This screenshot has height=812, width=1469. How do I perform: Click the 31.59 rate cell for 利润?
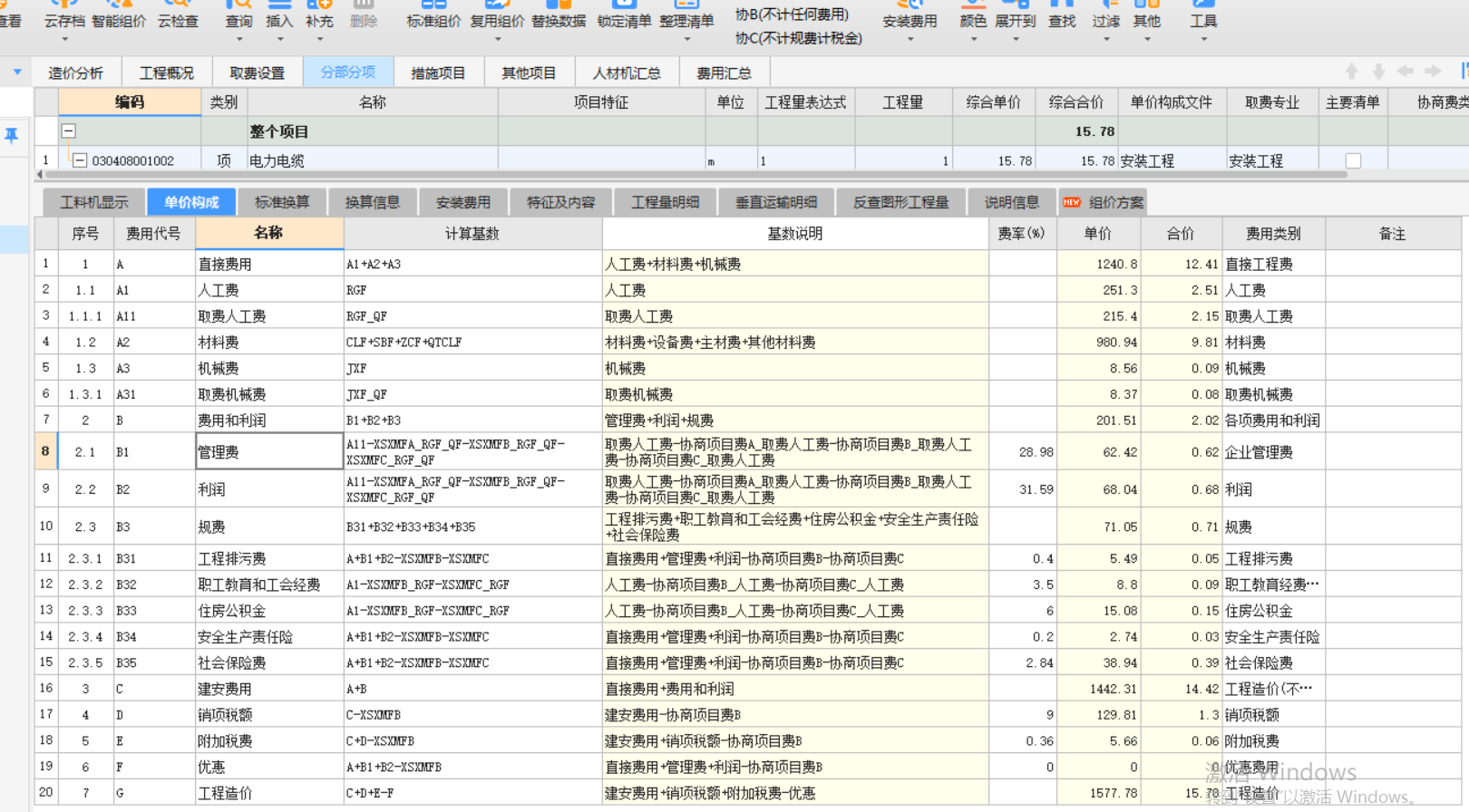pos(1023,489)
